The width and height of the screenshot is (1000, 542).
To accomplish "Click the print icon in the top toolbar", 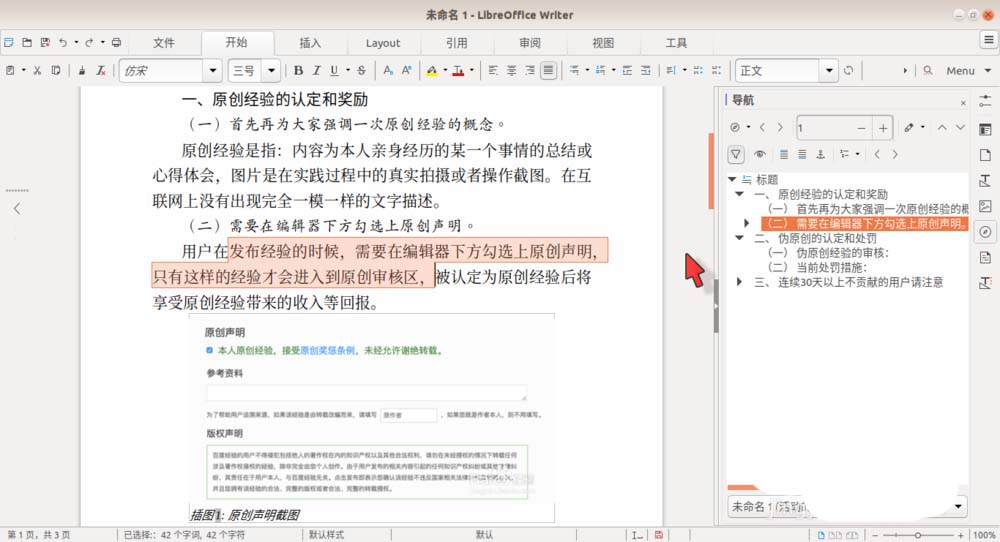I will (x=117, y=43).
